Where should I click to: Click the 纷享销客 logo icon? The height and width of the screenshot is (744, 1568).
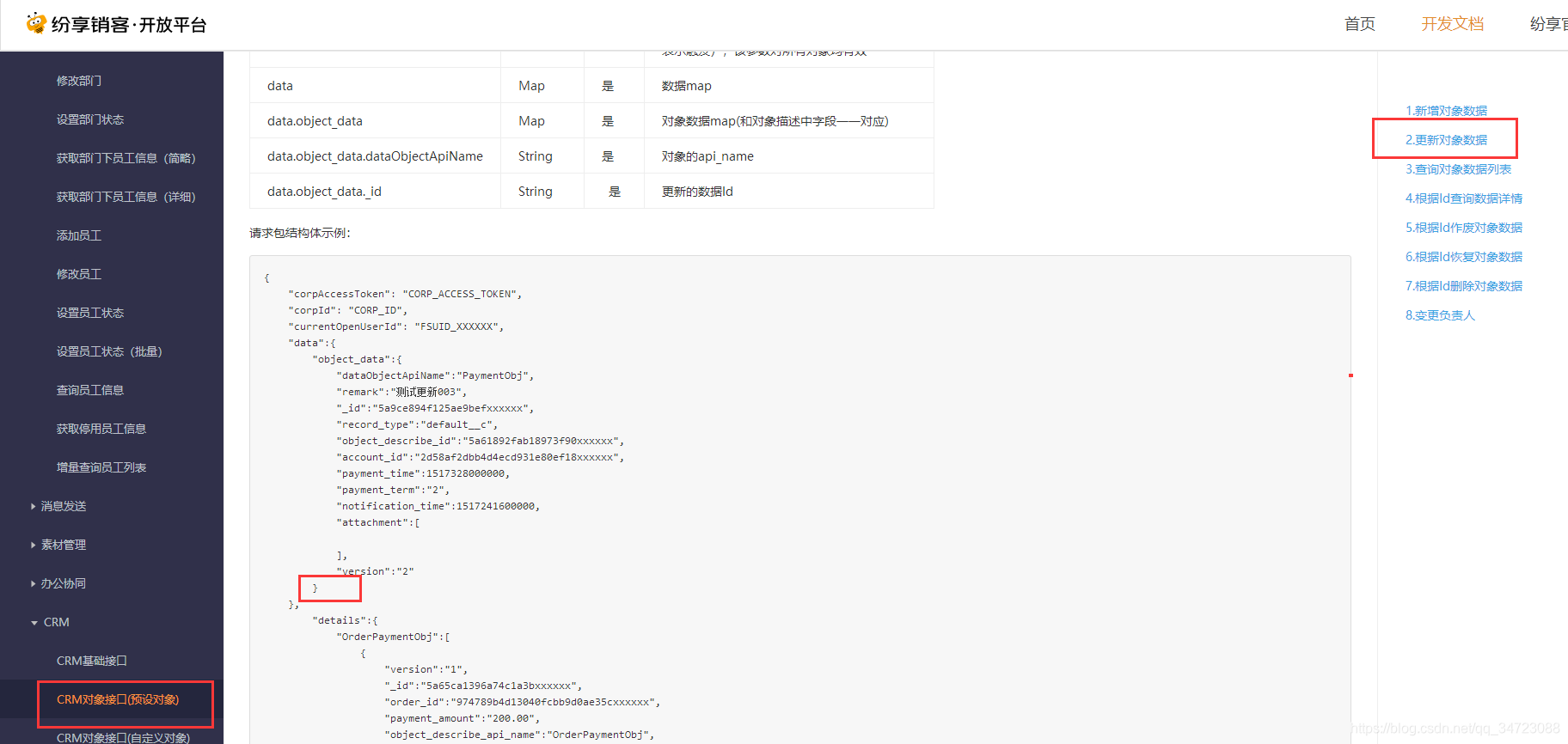[x=36, y=23]
